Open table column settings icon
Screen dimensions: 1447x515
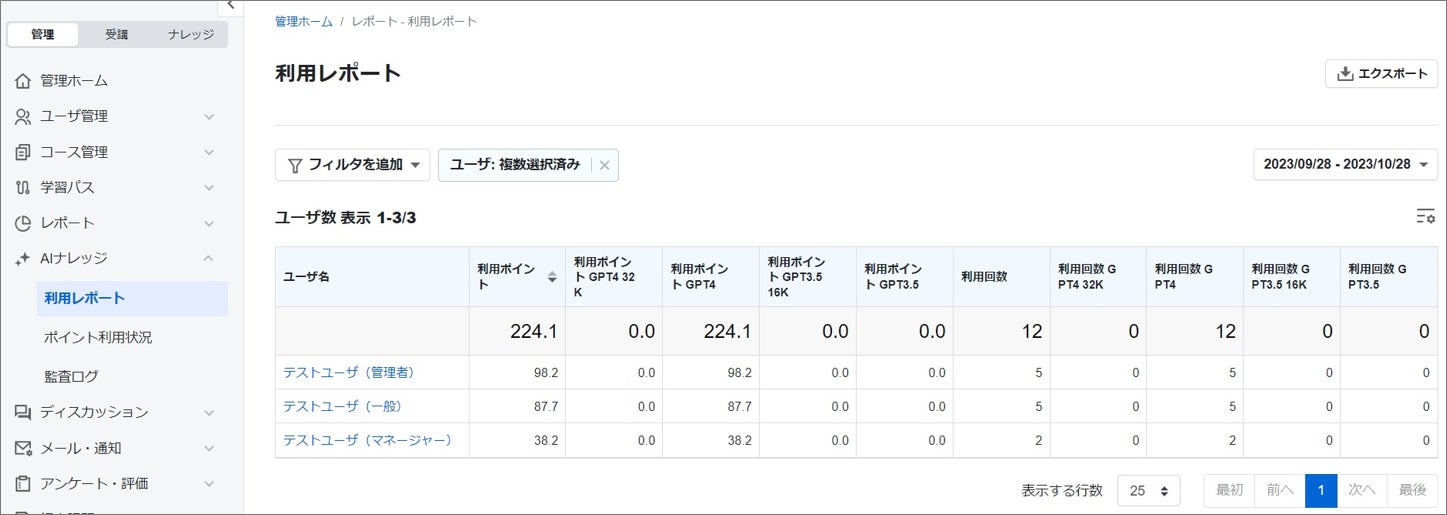click(1425, 217)
